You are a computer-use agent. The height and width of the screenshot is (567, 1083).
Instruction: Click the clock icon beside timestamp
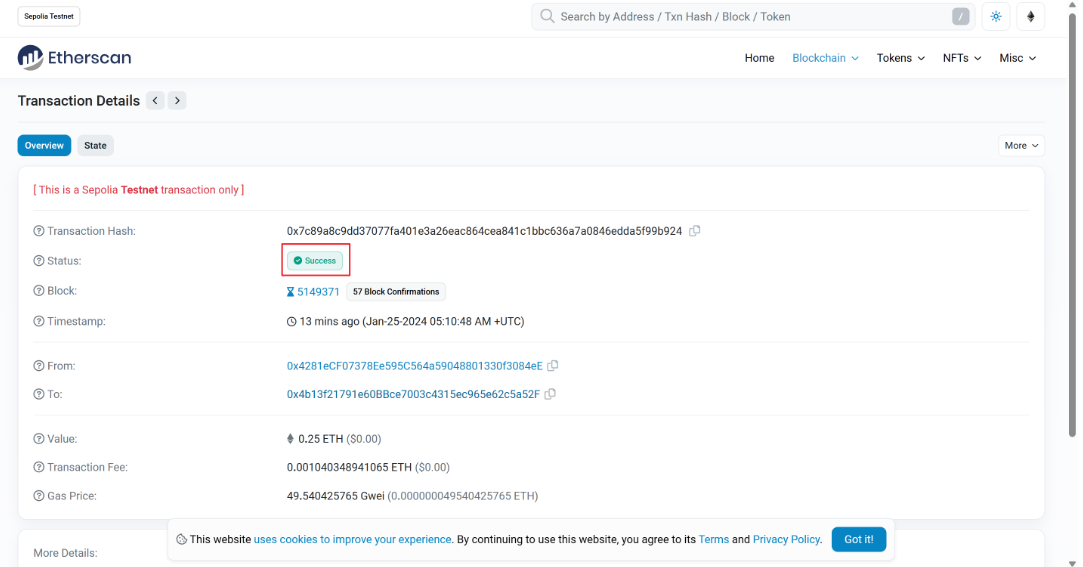pos(291,322)
